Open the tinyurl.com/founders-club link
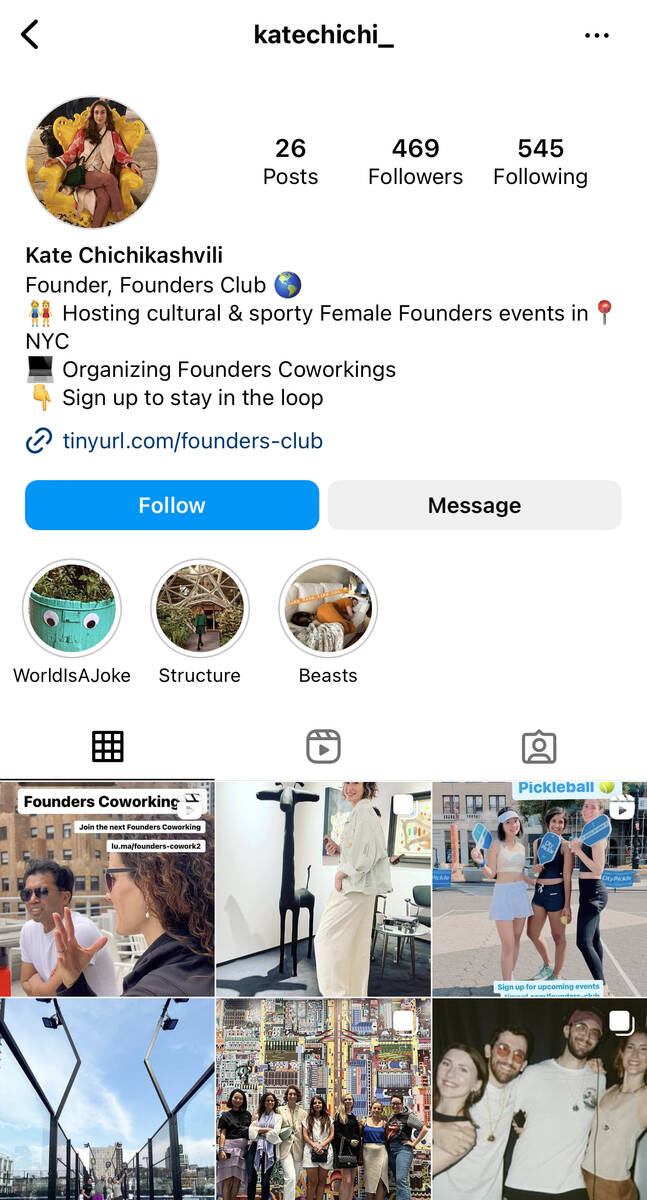 point(192,441)
